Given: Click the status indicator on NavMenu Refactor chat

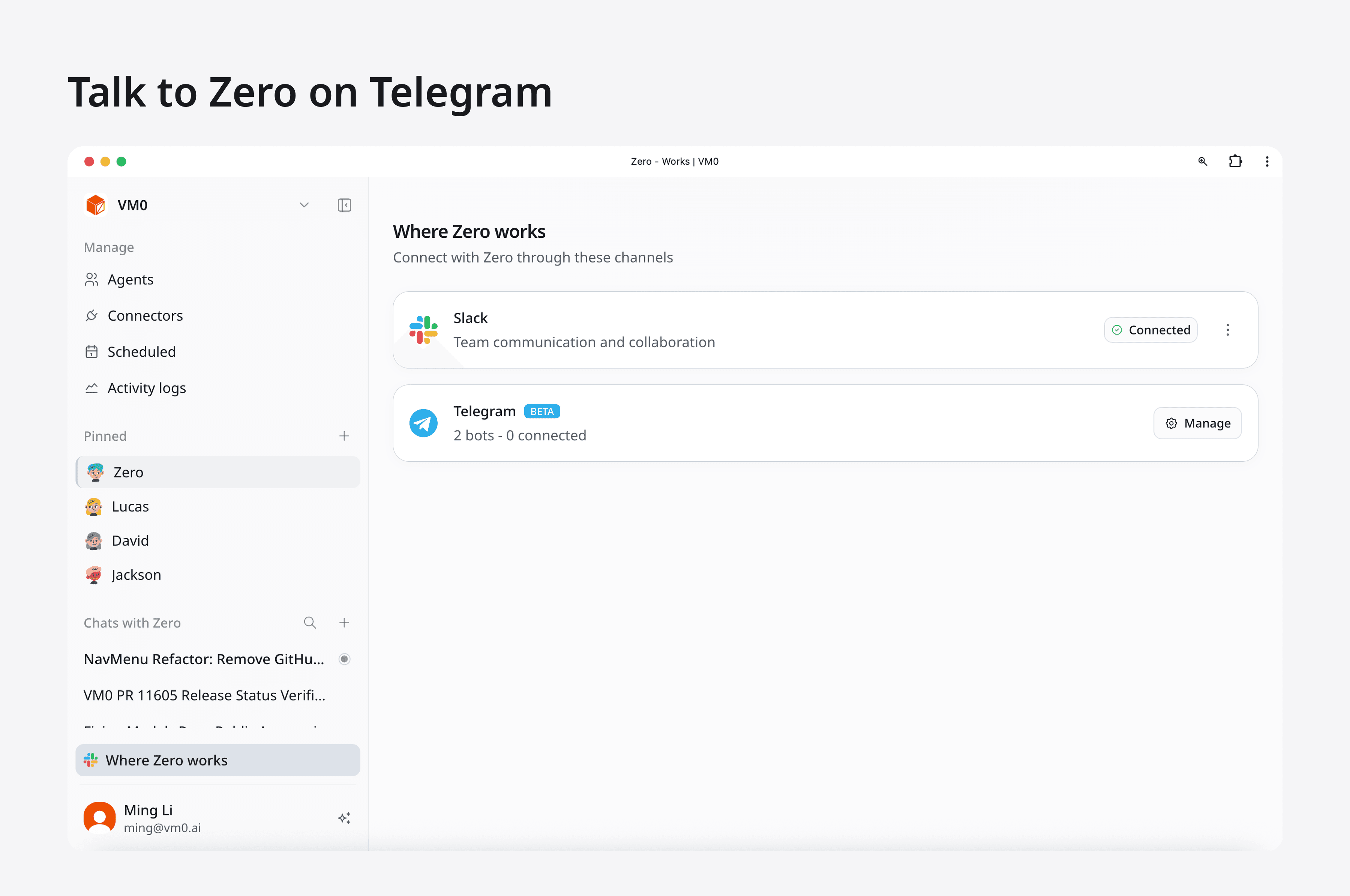Looking at the screenshot, I should click(344, 659).
